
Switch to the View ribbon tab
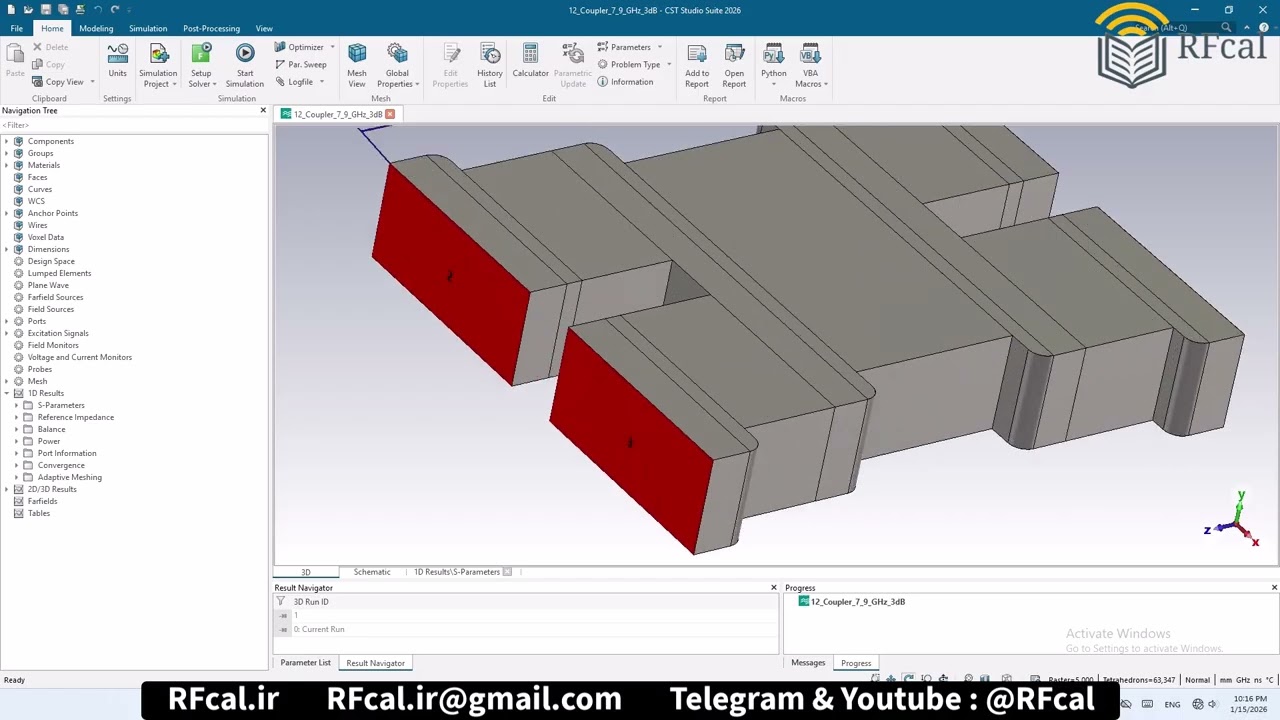point(264,28)
